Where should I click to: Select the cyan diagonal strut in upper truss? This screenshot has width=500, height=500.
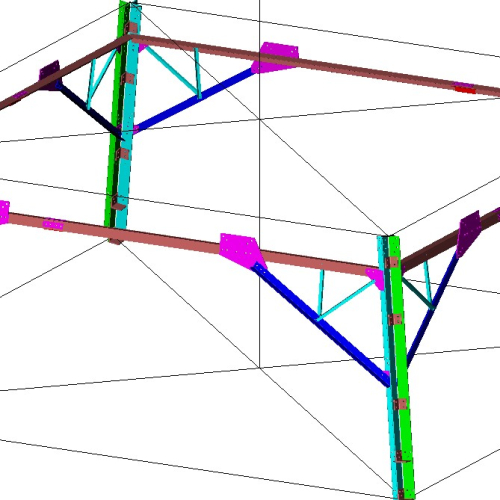point(171,70)
